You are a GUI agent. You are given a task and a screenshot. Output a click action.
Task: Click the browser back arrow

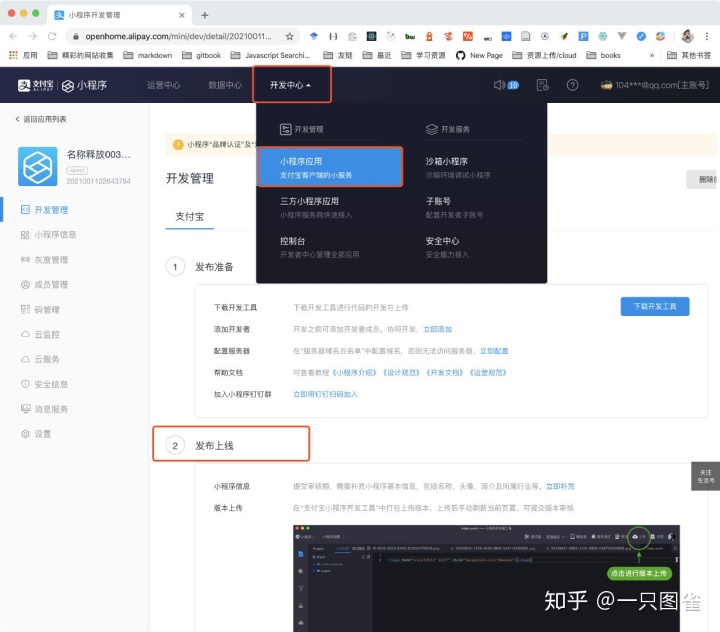tap(13, 36)
